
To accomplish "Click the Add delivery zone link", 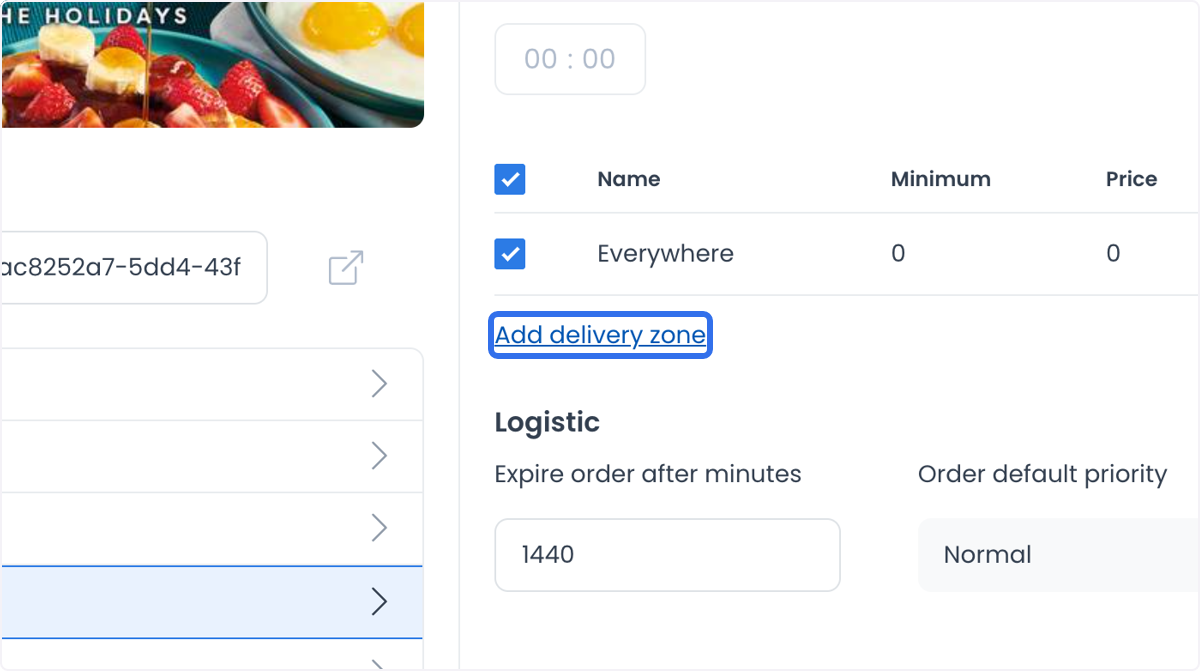I will 600,335.
